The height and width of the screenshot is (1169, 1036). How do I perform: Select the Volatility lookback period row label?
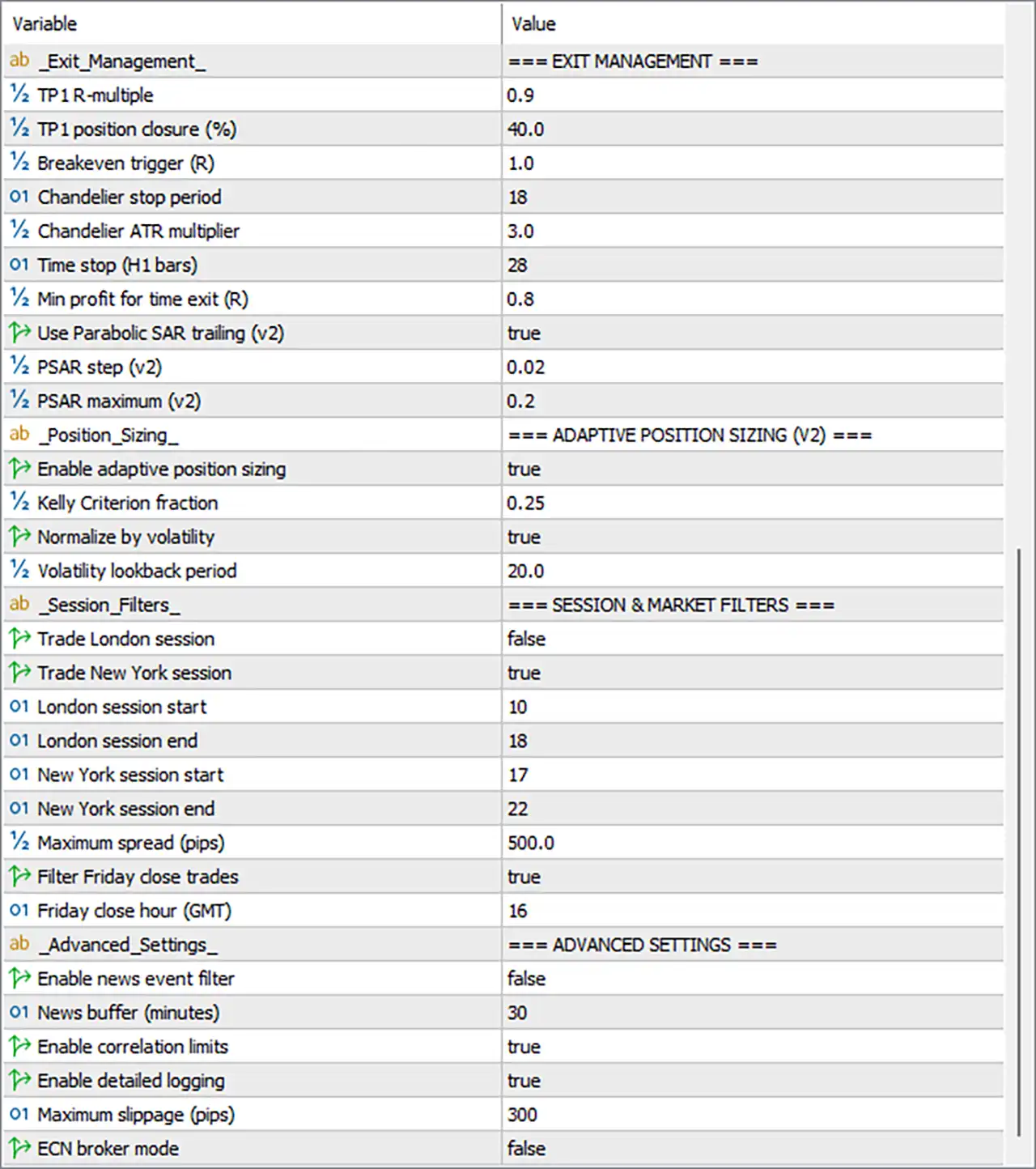click(x=138, y=572)
